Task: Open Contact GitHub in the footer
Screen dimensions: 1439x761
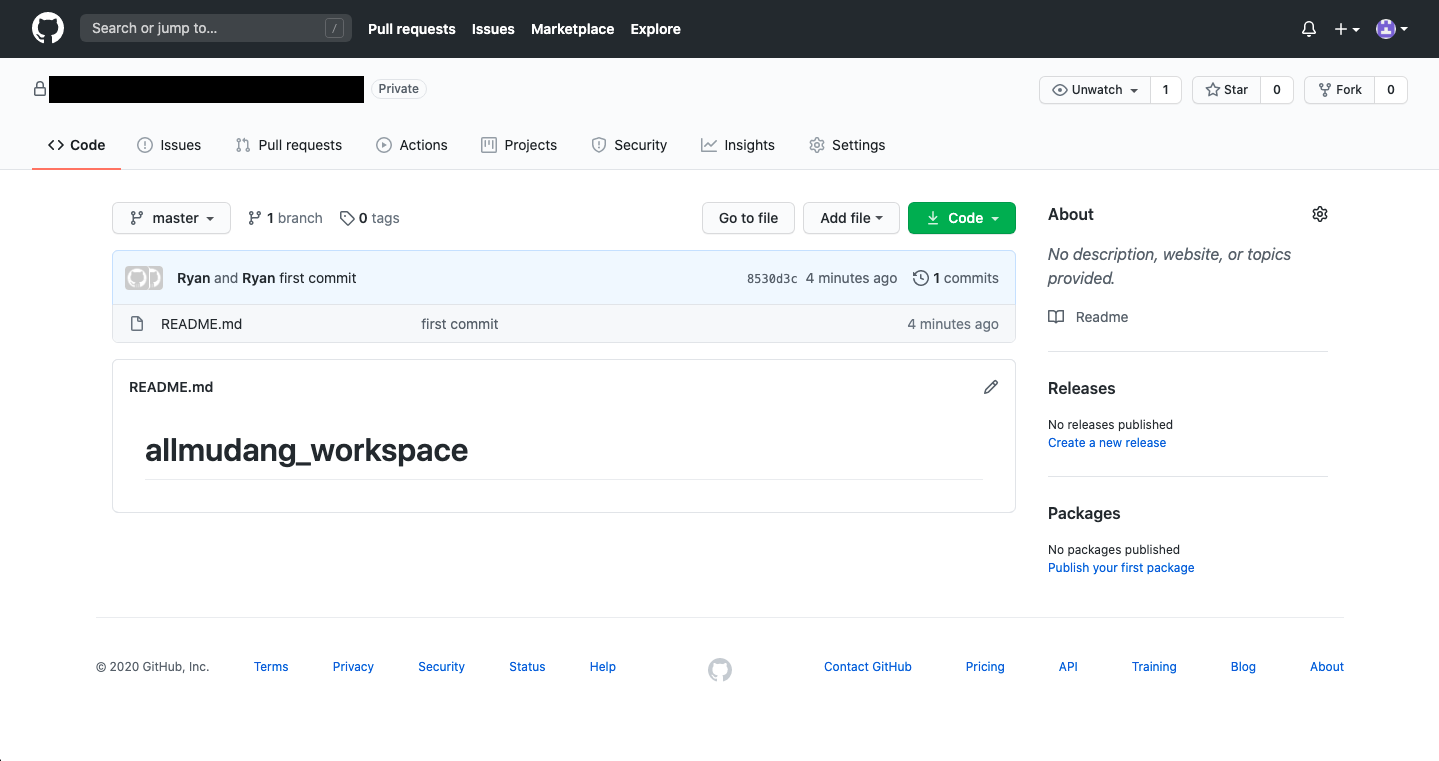Action: [868, 667]
